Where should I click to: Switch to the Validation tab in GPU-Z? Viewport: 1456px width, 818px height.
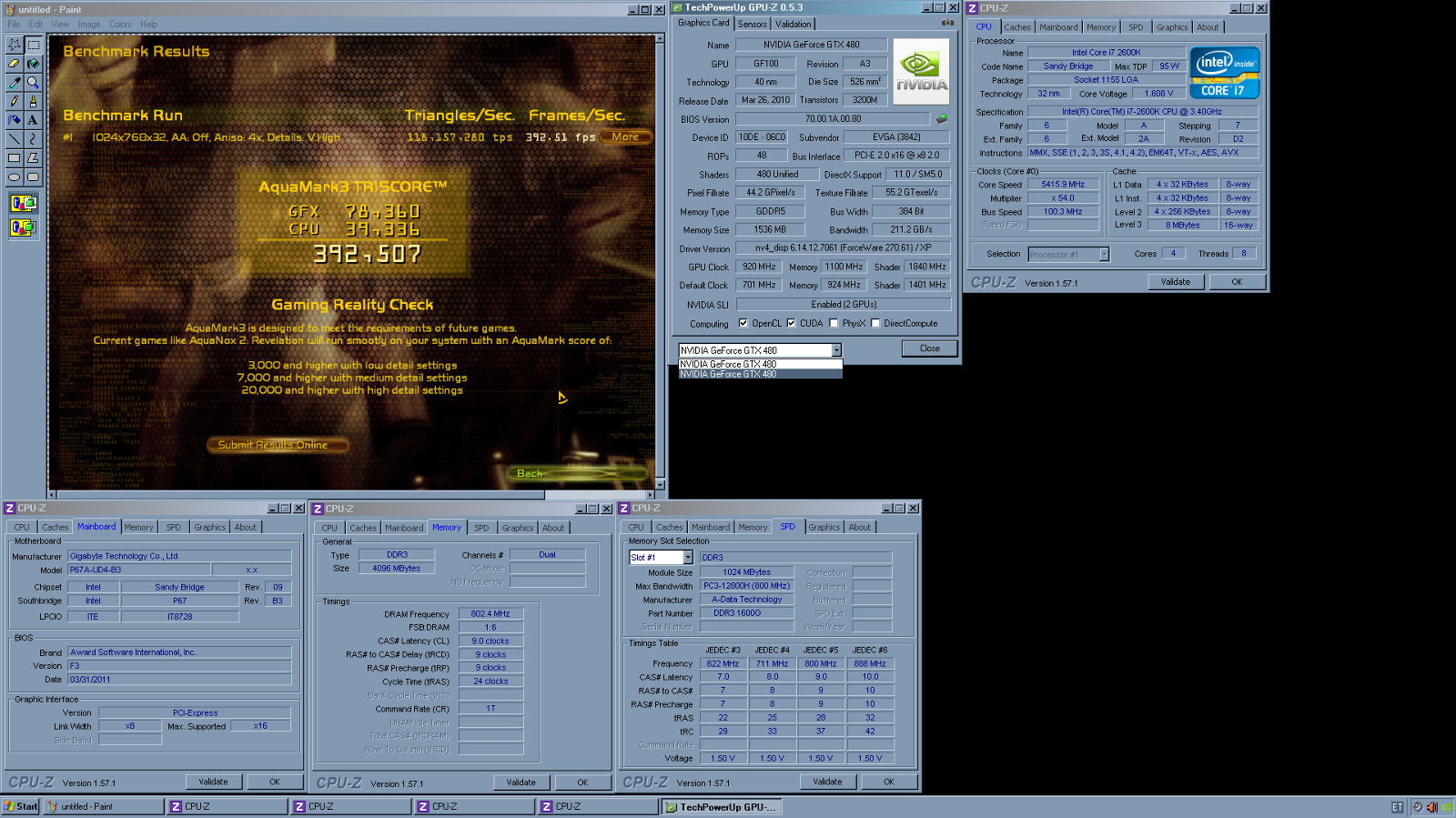tap(794, 24)
